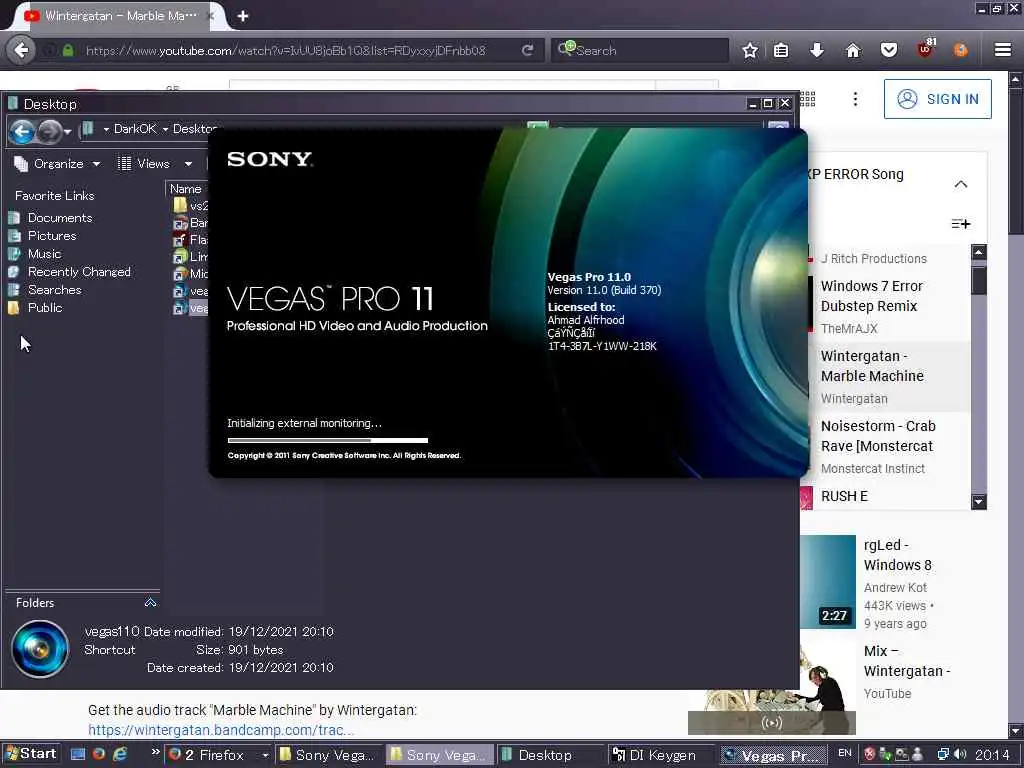Bookmark this page with the star icon
This screenshot has height=768, width=1024.
coord(750,50)
